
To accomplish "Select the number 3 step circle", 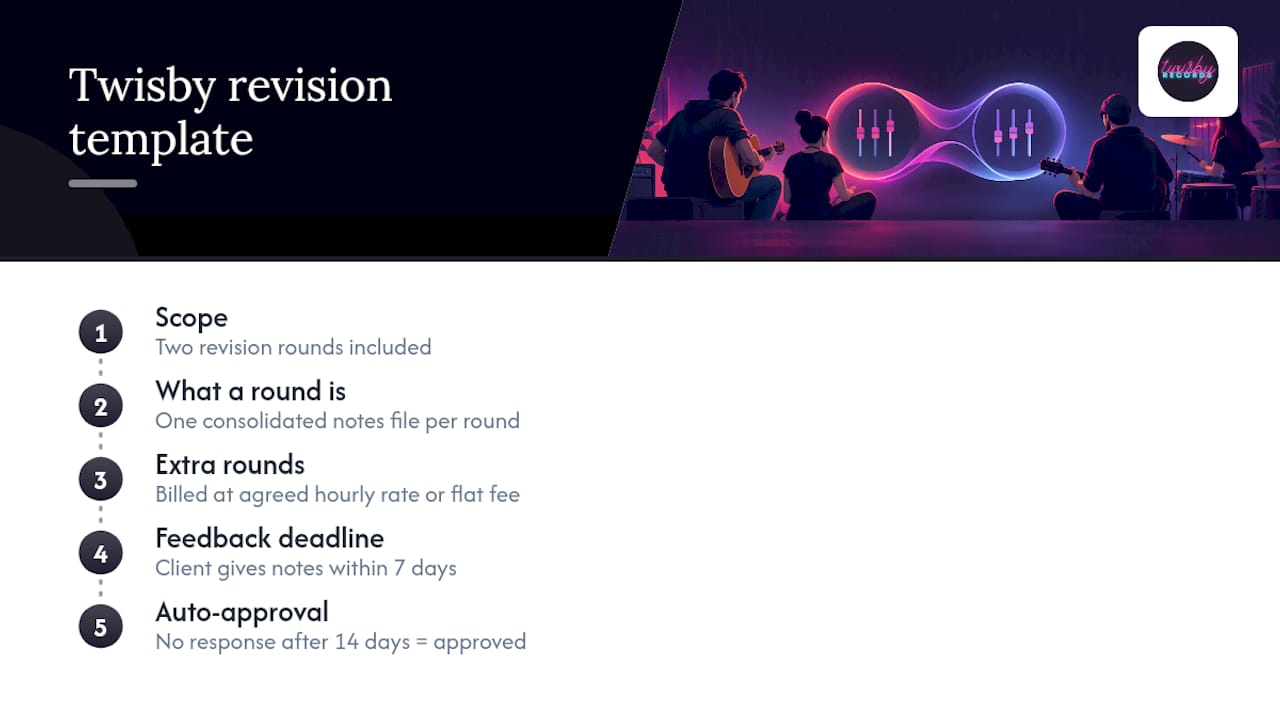I will click(x=100, y=480).
